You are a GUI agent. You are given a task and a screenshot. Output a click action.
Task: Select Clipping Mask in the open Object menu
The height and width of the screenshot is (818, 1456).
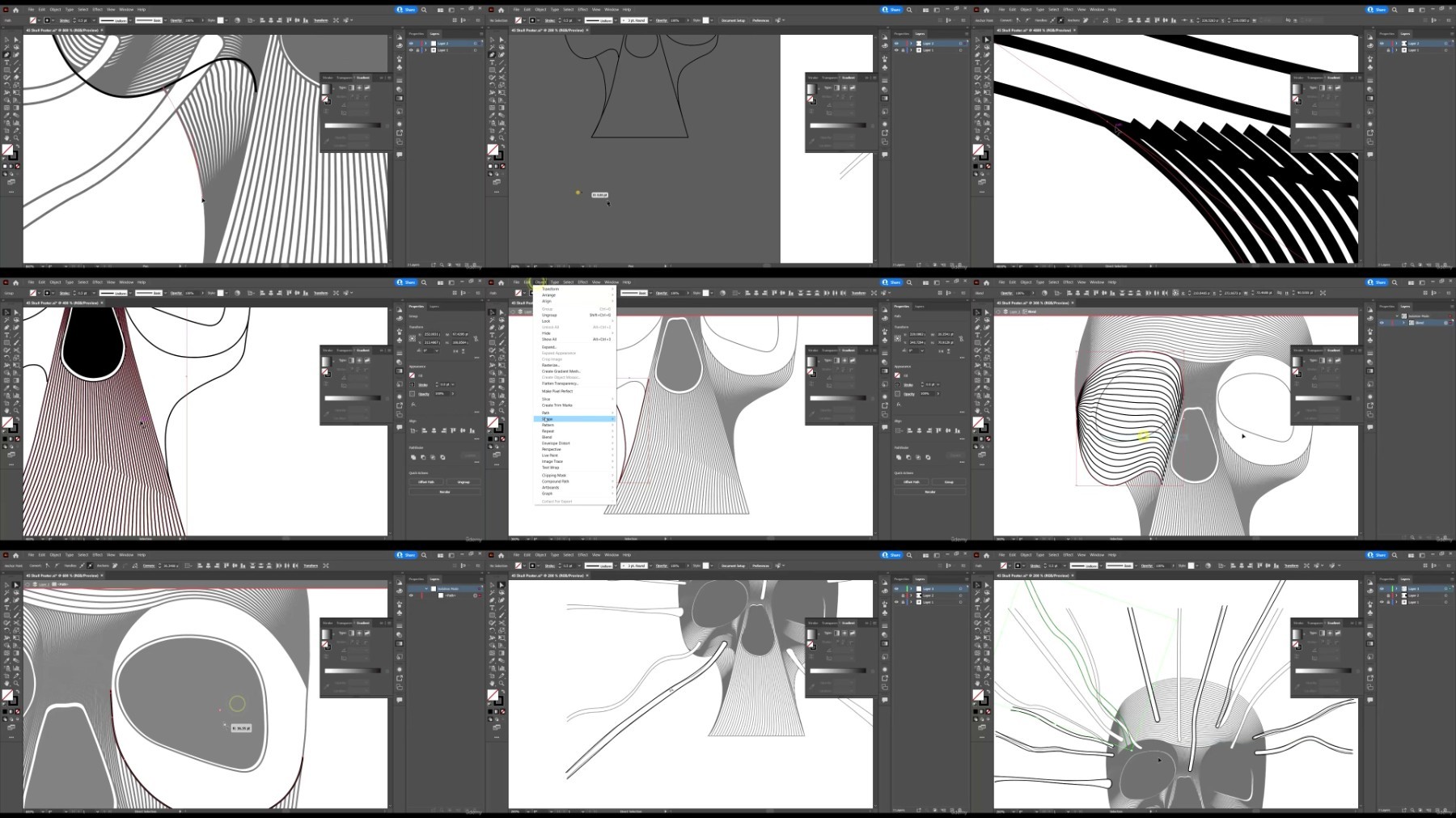554,475
